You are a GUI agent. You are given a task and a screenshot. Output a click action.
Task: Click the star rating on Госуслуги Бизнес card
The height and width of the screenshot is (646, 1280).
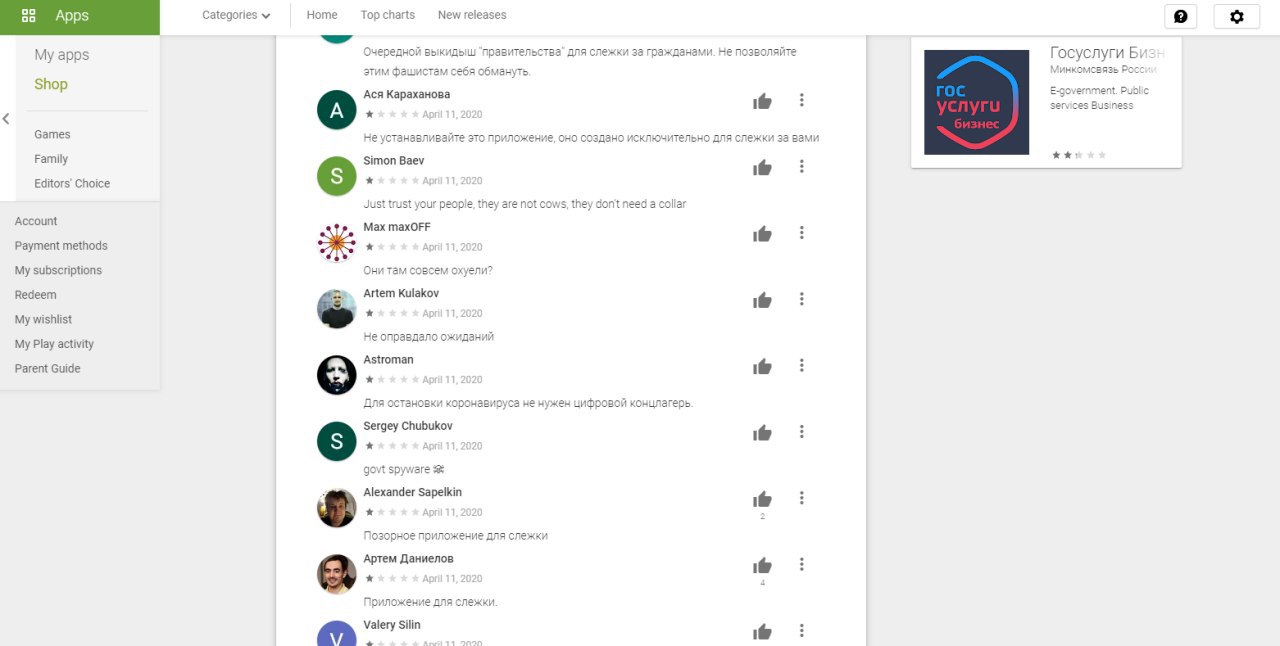tap(1079, 155)
